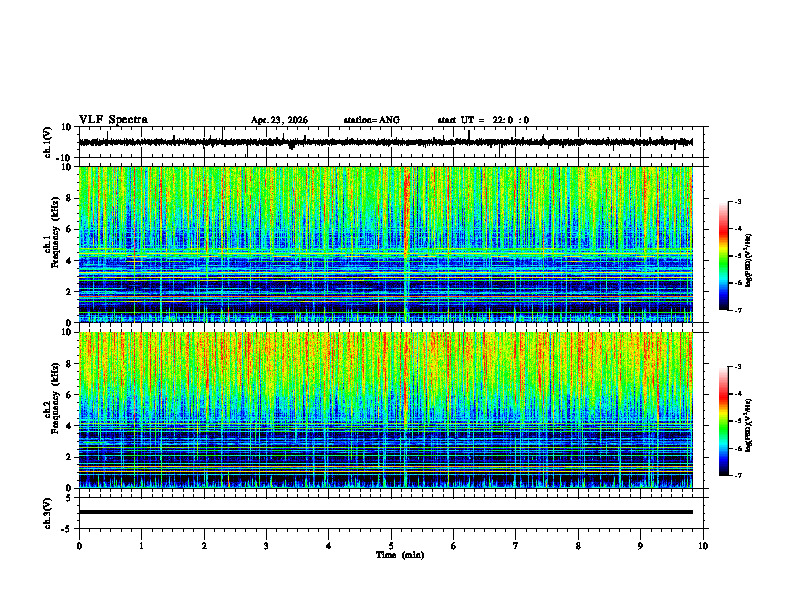Click the -3 label on upper color bar
The width and height of the screenshot is (792, 612).
click(738, 201)
